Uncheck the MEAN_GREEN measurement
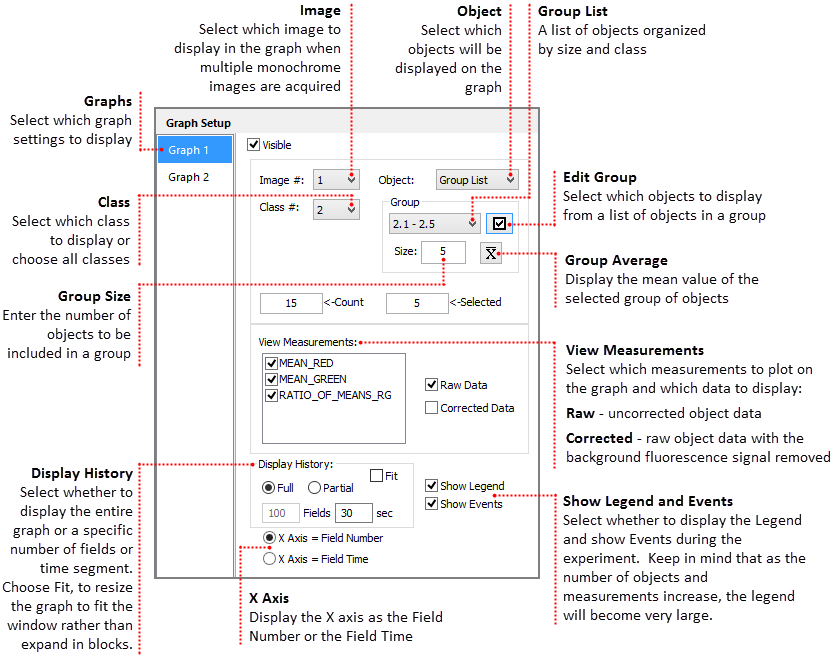The height and width of the screenshot is (656, 833). [x=271, y=378]
